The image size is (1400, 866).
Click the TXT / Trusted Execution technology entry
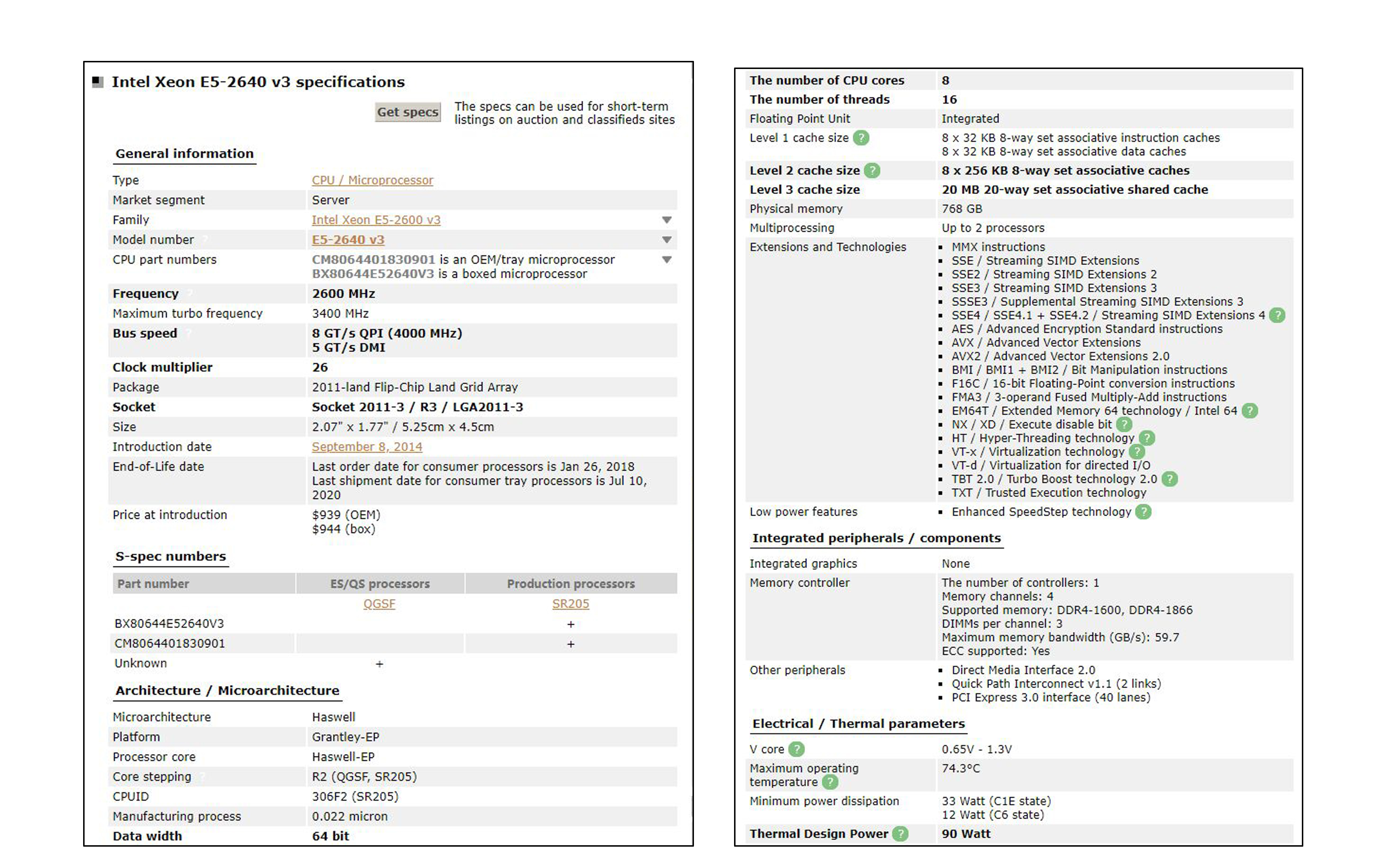coord(1049,493)
